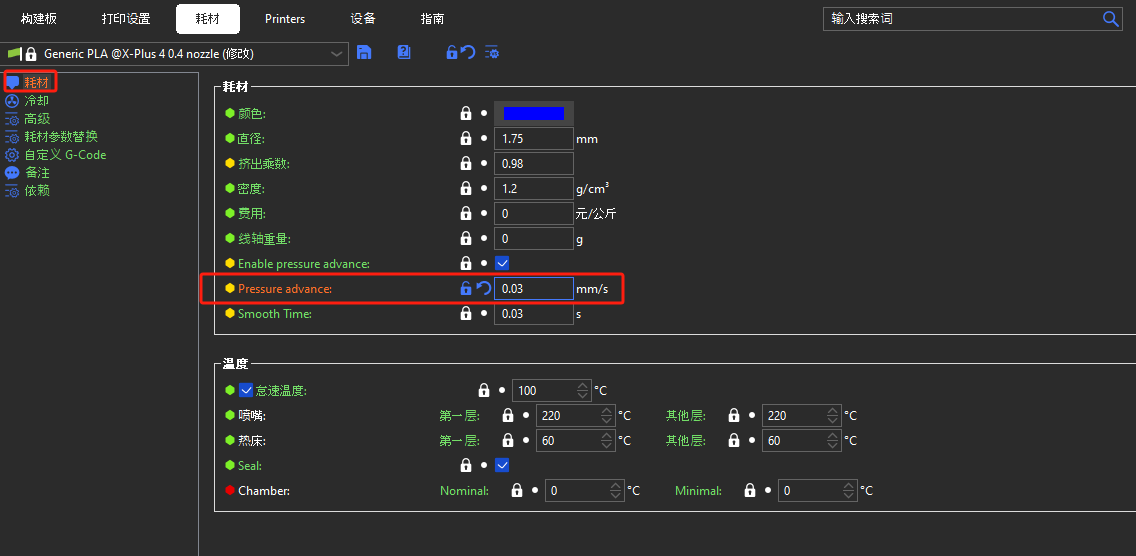Click the lock icon for Chamber Minimal
Image resolution: width=1136 pixels, height=556 pixels.
(750, 491)
